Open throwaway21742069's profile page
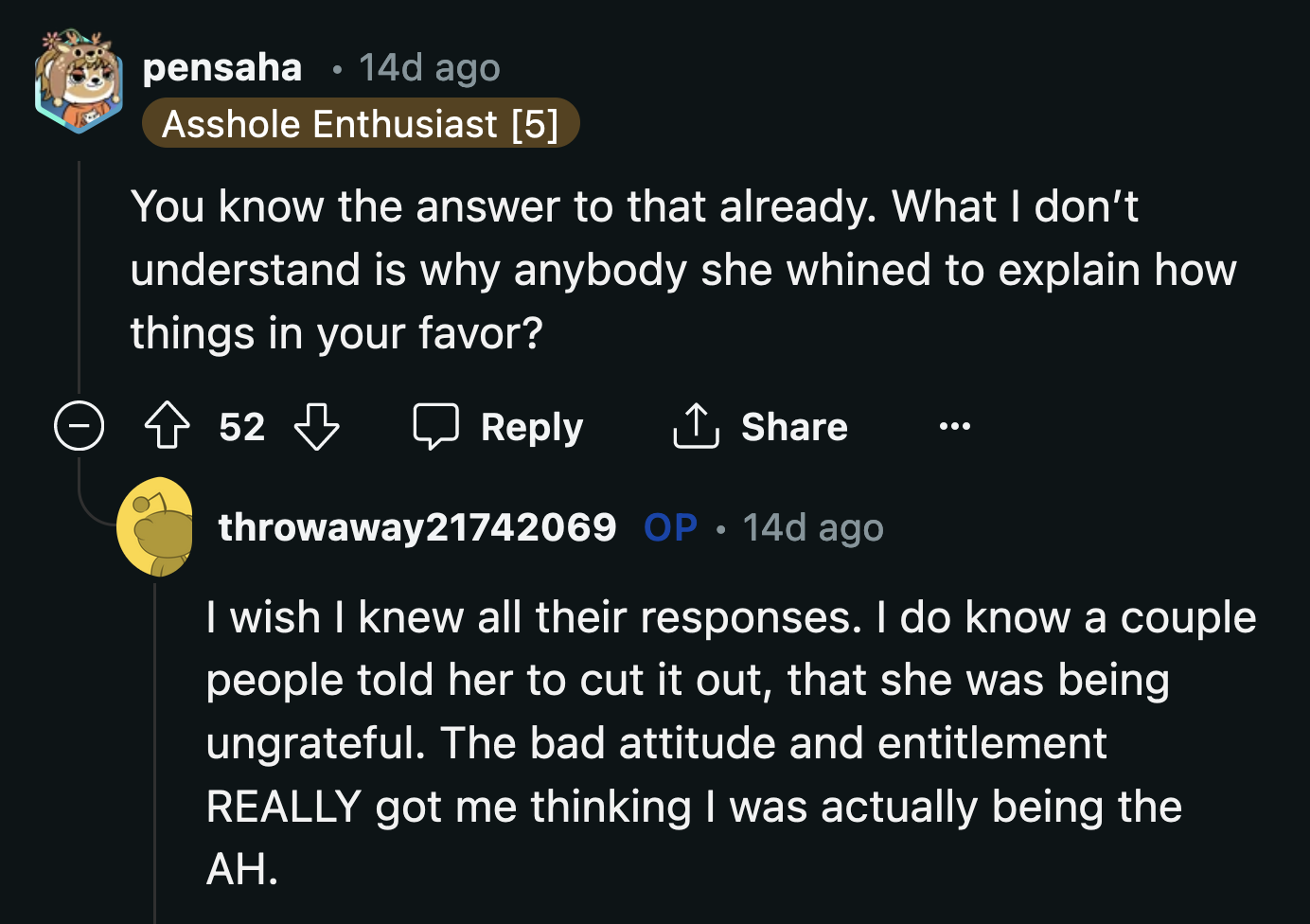Image resolution: width=1310 pixels, height=924 pixels. [x=417, y=527]
